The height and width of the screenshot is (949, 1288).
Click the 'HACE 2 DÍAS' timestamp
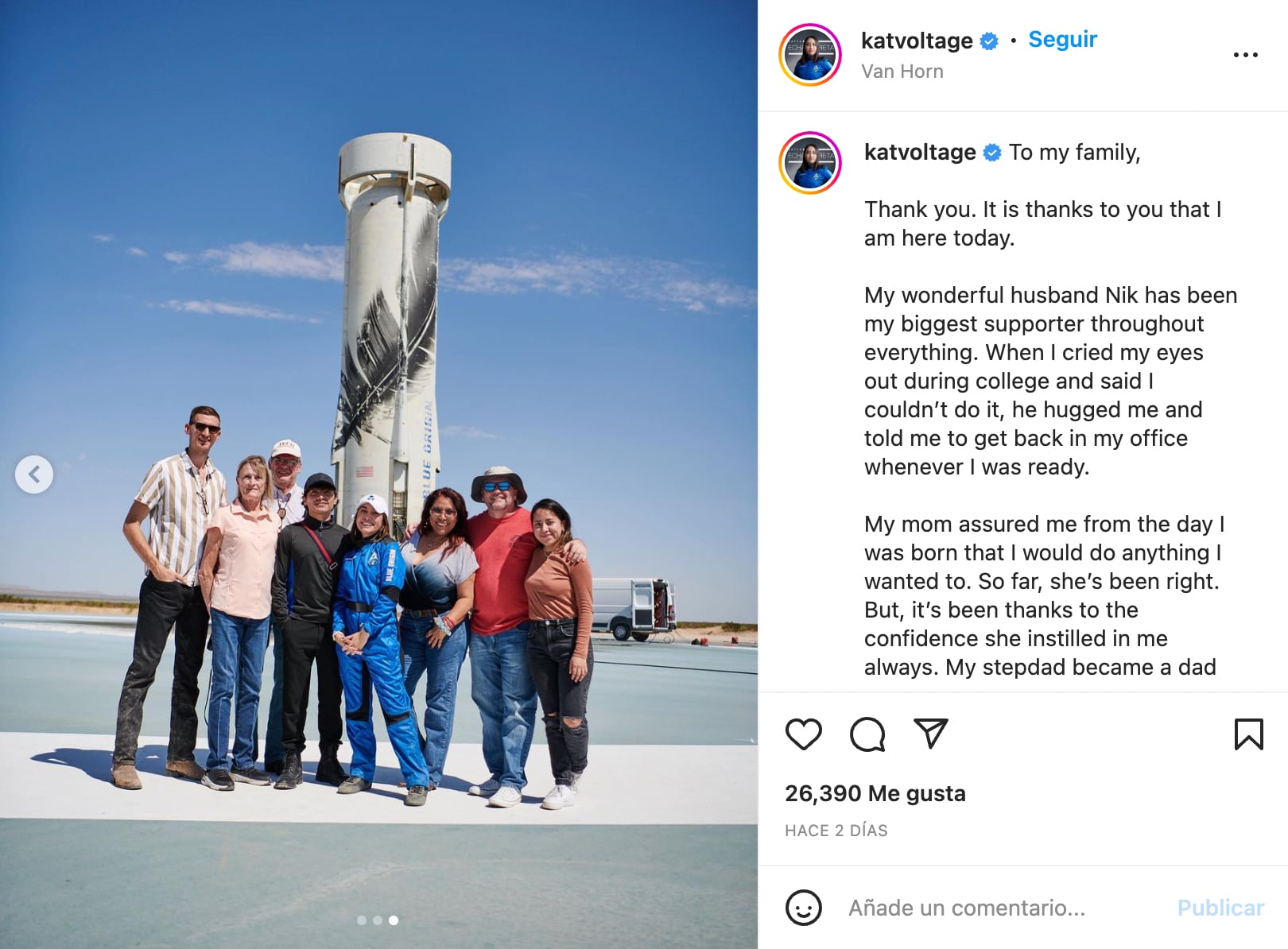pyautogui.click(x=836, y=831)
